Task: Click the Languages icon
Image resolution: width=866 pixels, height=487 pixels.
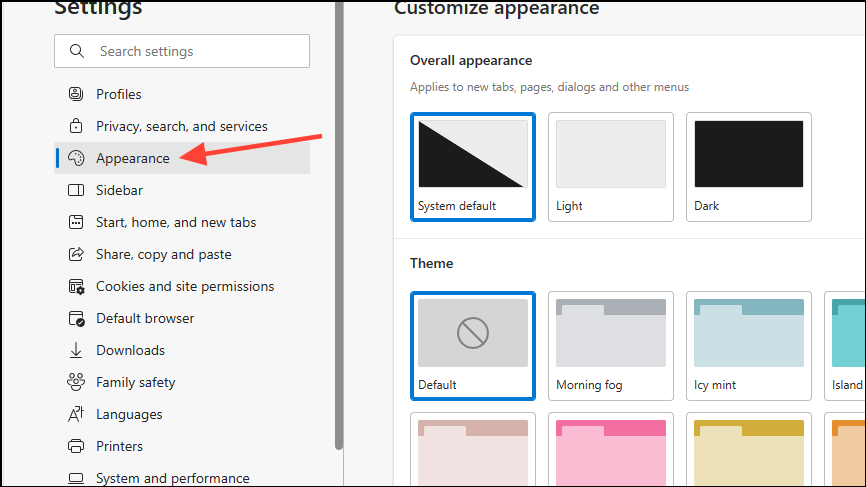Action: point(76,414)
